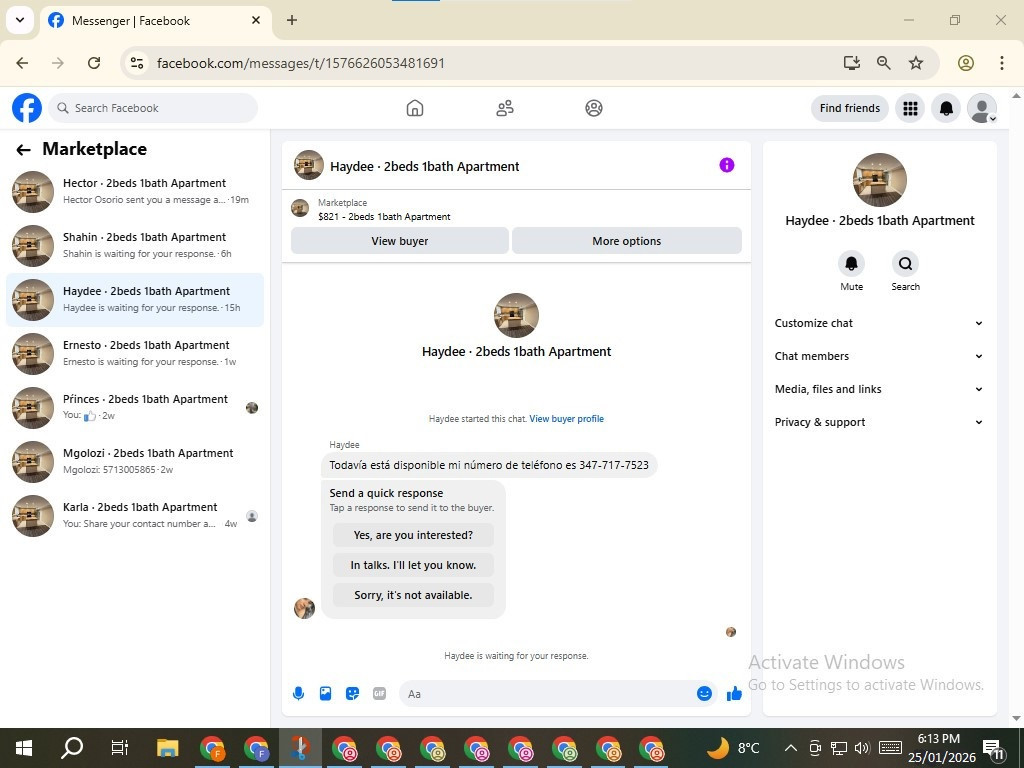The height and width of the screenshot is (768, 1024).
Task: Open the Facebook logo home link
Action: (27, 108)
